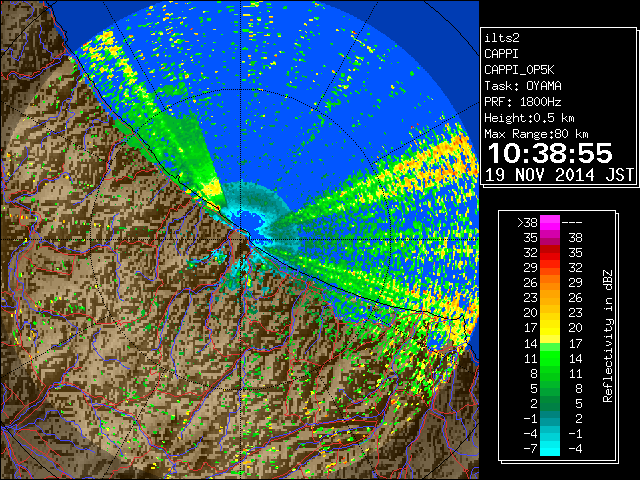Click the 'ilts2' label in info panel
Viewport: 640px width, 480px height.
coord(502,38)
